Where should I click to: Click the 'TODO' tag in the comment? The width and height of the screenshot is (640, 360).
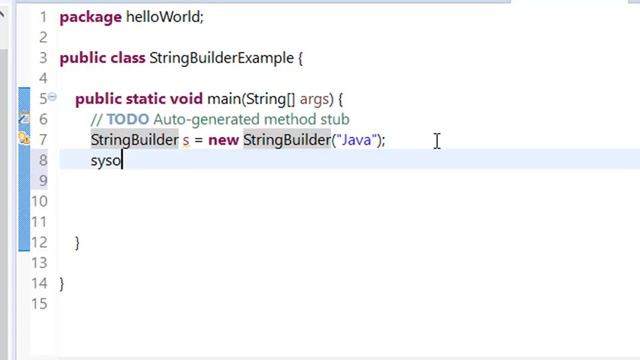[128, 119]
